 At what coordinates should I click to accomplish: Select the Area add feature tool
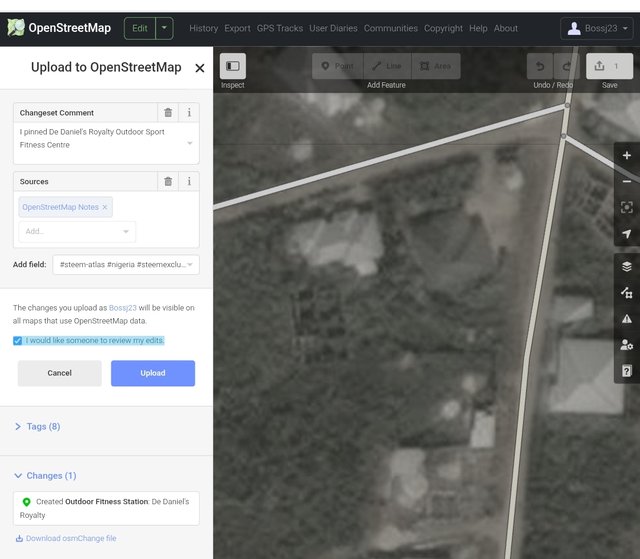click(x=436, y=66)
